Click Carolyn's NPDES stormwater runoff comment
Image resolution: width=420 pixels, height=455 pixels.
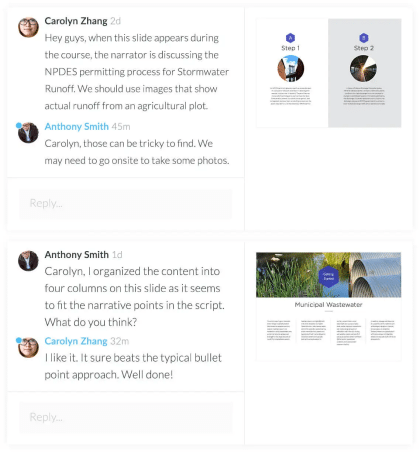coord(137,72)
